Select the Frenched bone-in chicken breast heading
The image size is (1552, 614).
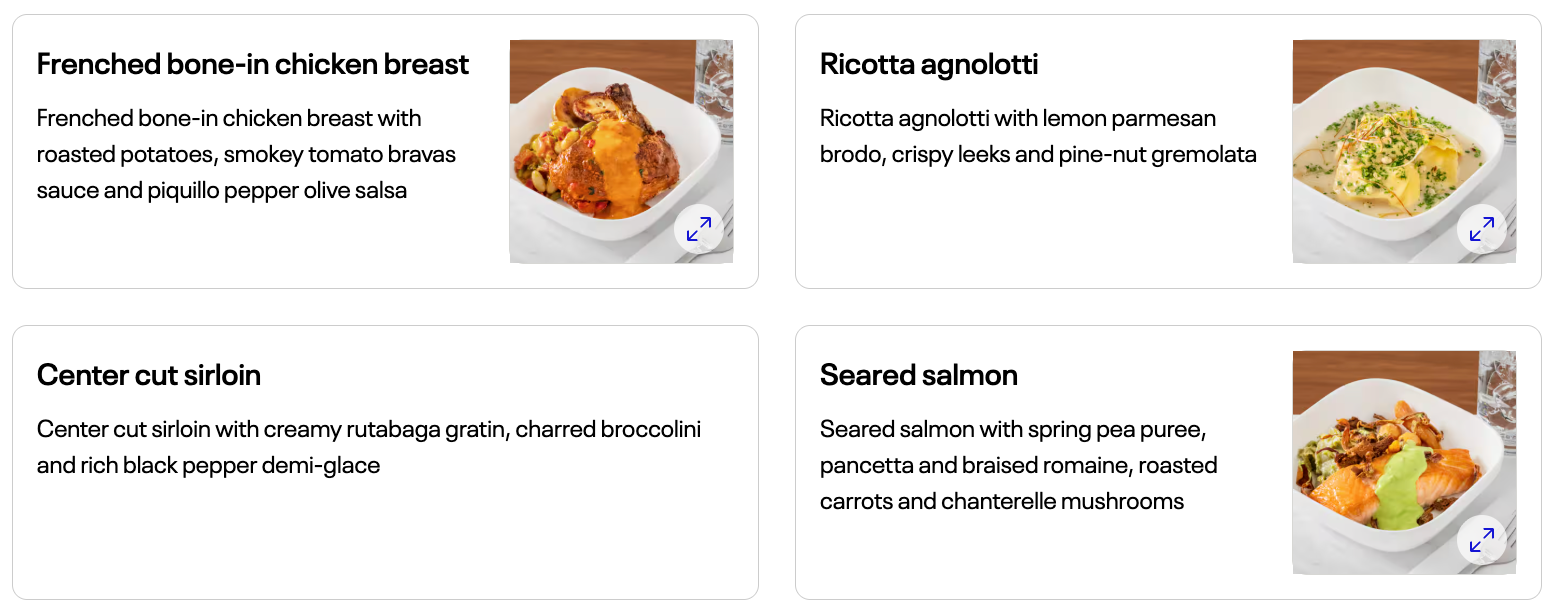tap(253, 64)
